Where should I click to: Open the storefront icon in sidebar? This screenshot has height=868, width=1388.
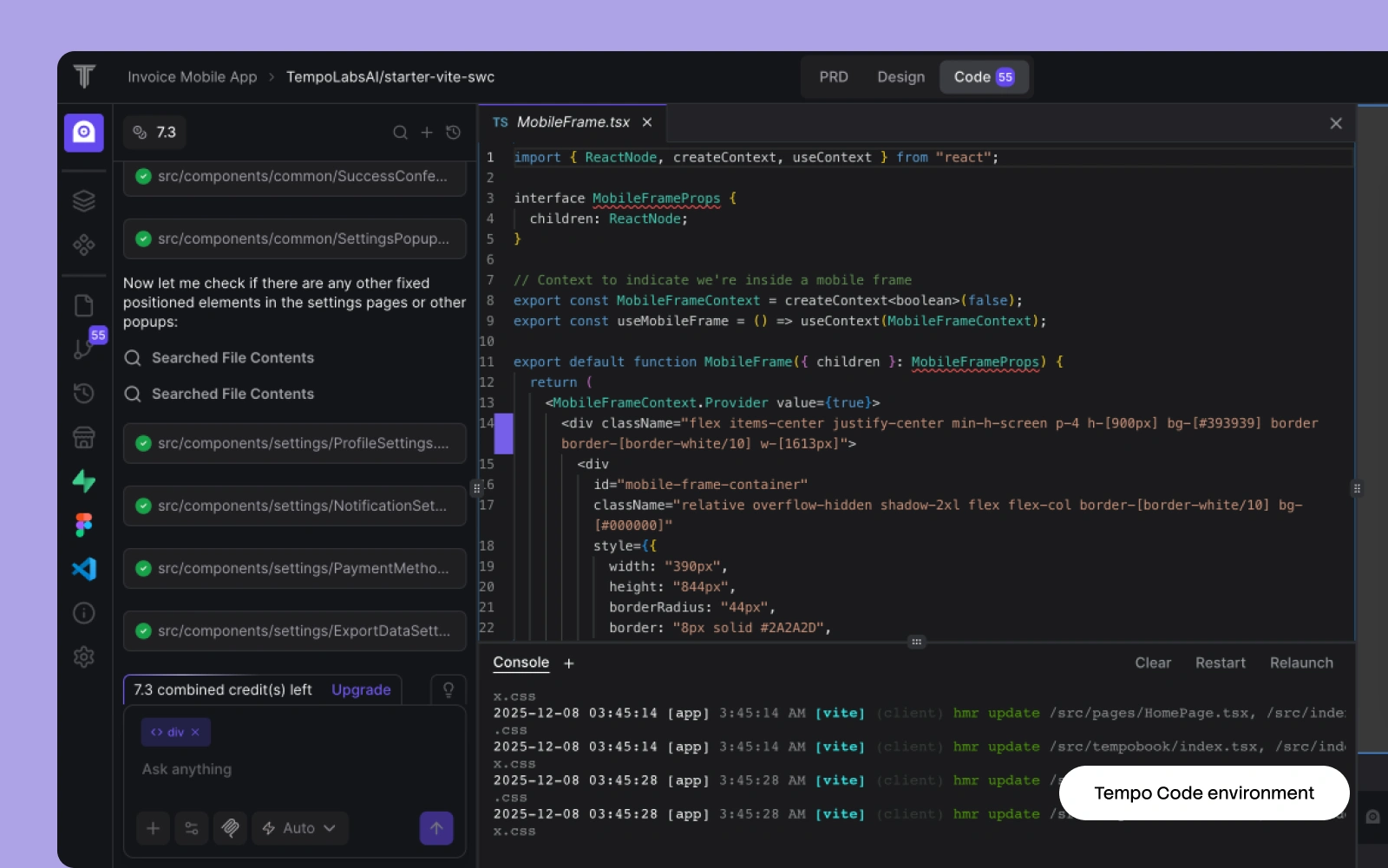pos(84,438)
